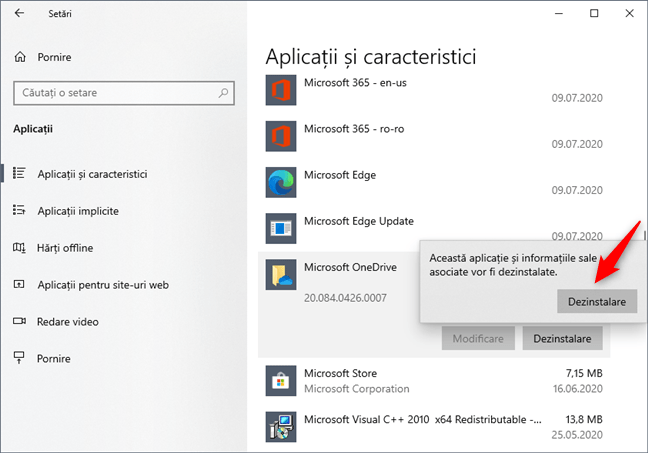Open the bottom Pornire startup section
This screenshot has height=453, width=648.
pyautogui.click(x=53, y=358)
